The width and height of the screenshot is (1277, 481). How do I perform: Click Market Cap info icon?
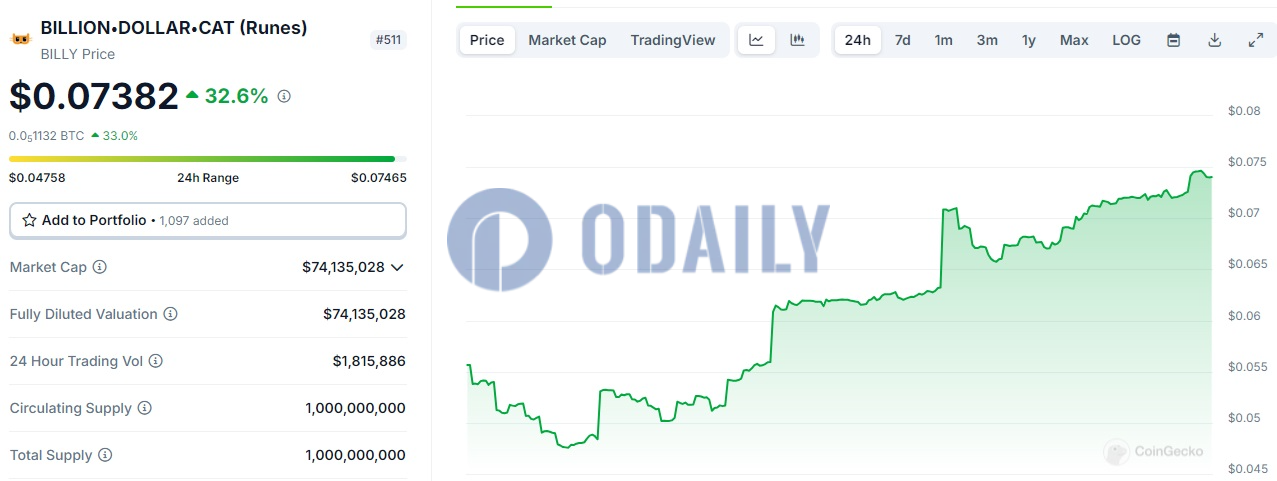click(100, 267)
